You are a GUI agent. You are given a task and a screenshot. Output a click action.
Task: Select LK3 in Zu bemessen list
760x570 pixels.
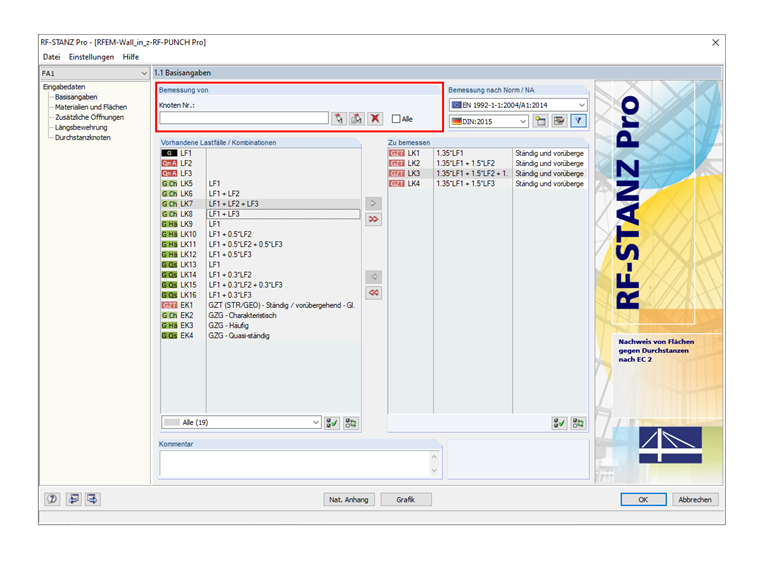click(x=488, y=174)
